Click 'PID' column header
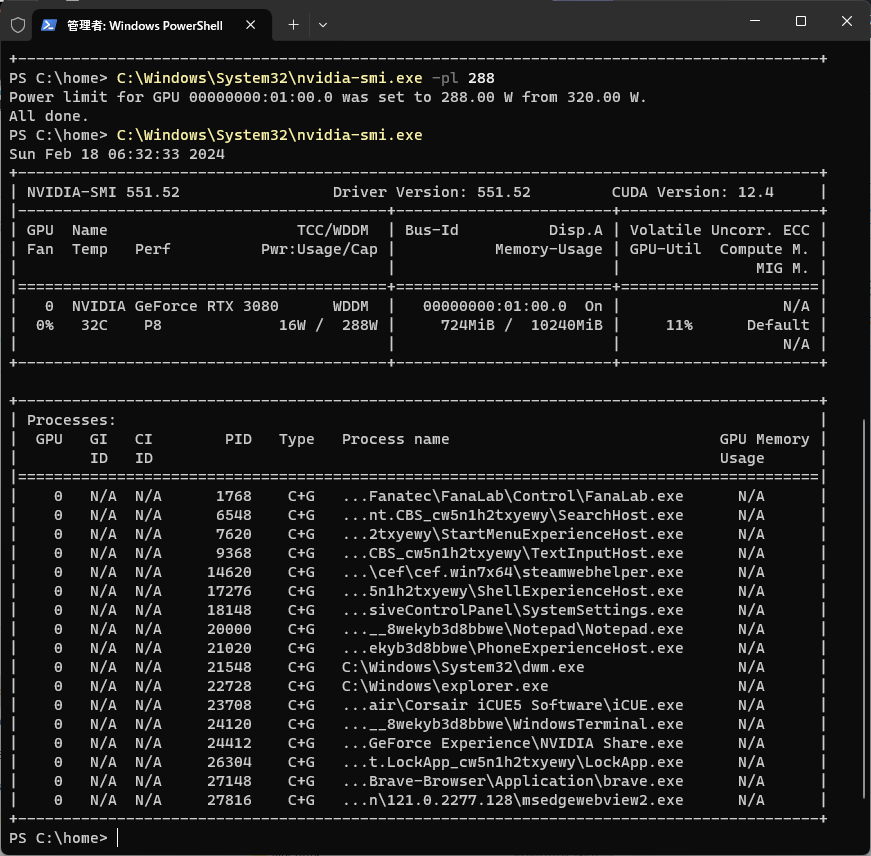Image resolution: width=871 pixels, height=856 pixels. [238, 439]
